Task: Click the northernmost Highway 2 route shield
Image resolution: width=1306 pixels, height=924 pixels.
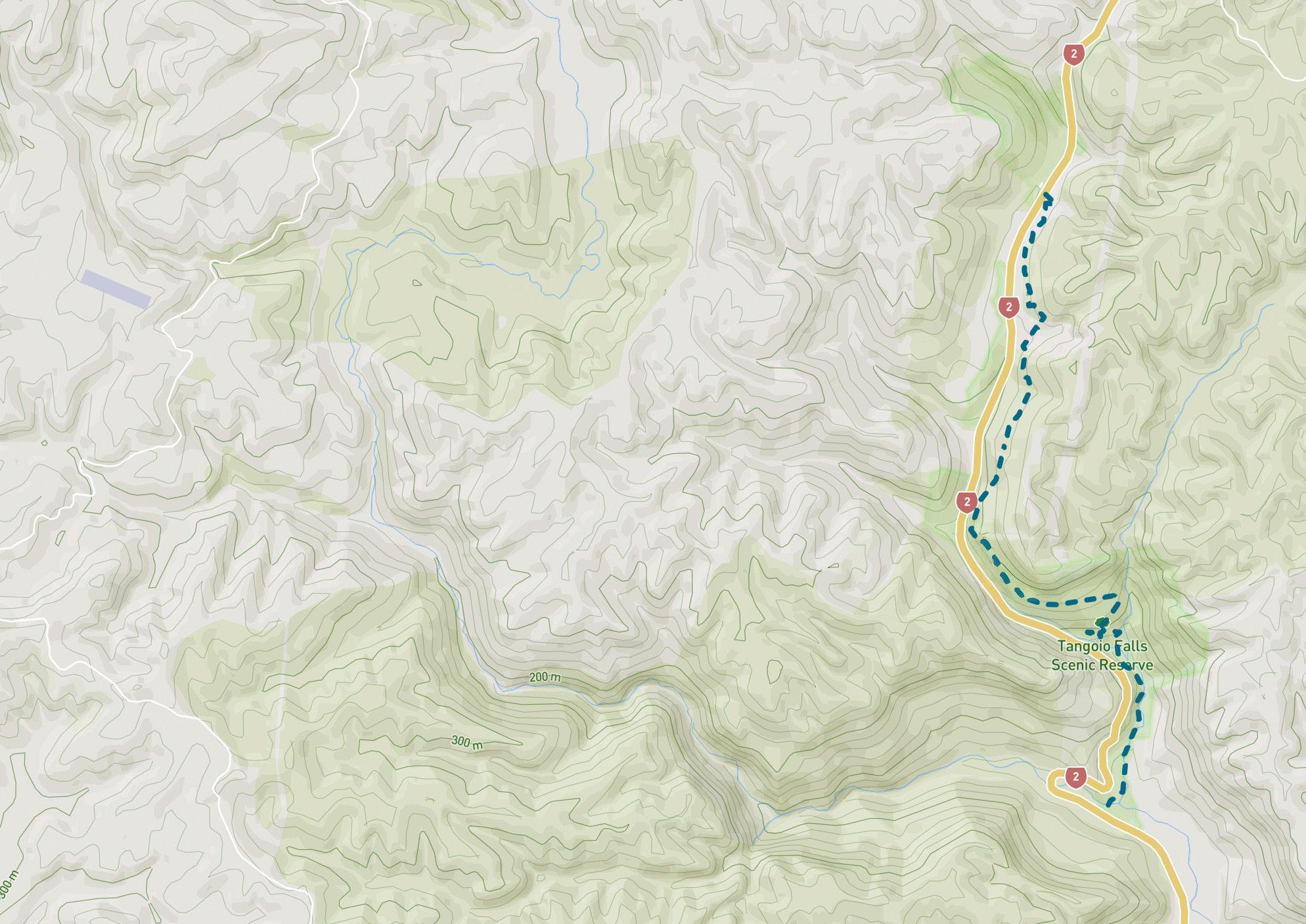Action: click(x=1073, y=54)
